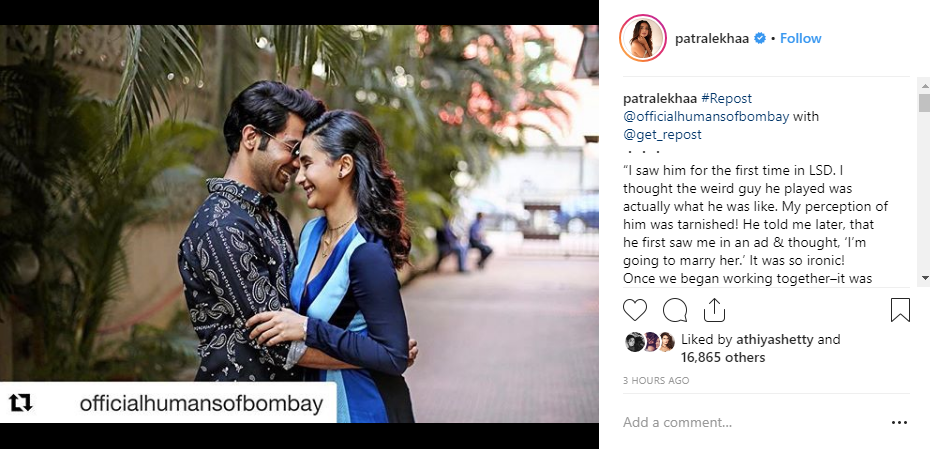Screen dimensions: 930x449
Task: Click the caption scrollbar down arrow
Action: click(x=924, y=278)
